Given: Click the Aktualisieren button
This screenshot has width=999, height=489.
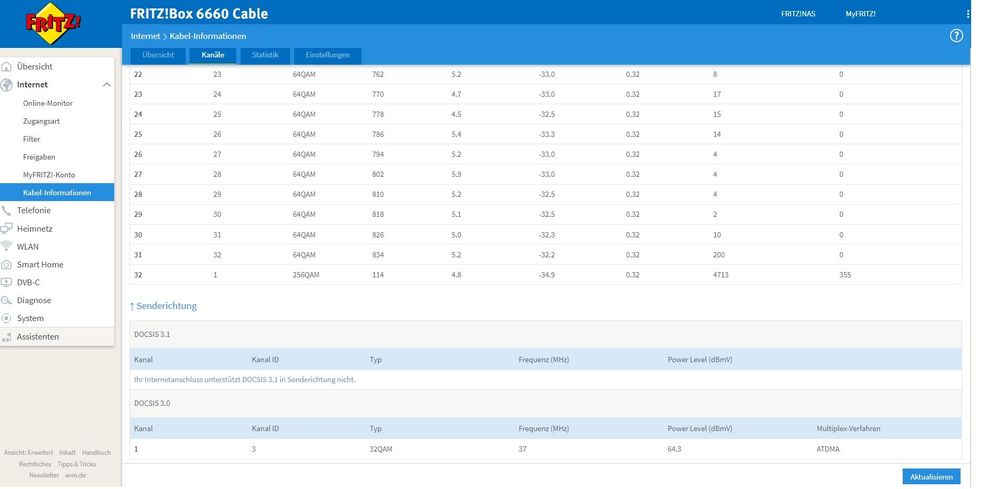Looking at the screenshot, I should click(x=931, y=477).
